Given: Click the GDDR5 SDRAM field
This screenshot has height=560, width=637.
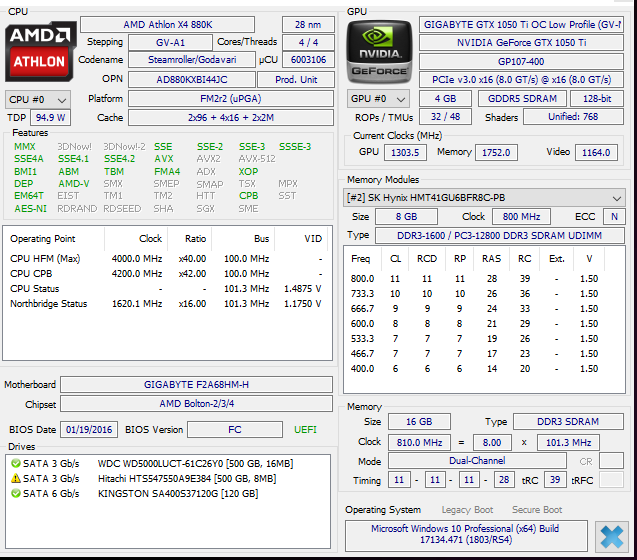Looking at the screenshot, I should pyautogui.click(x=522, y=99).
